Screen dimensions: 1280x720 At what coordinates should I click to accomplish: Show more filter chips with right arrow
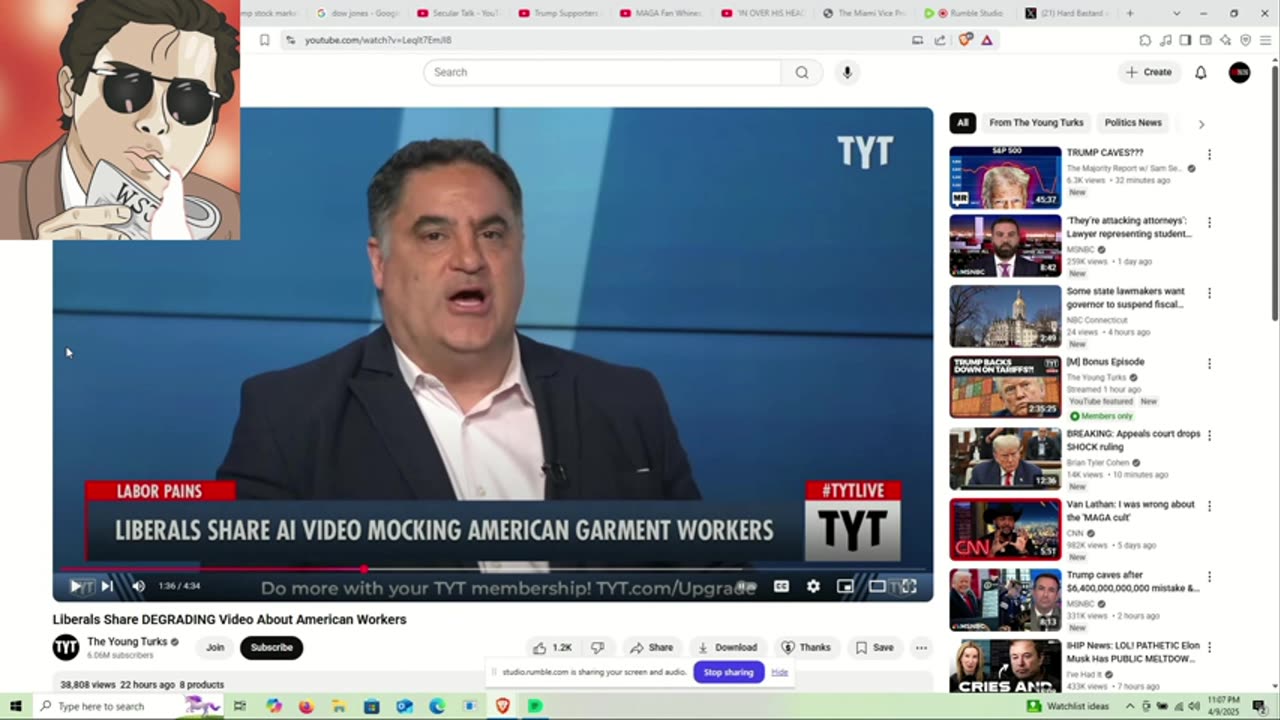pyautogui.click(x=1201, y=124)
